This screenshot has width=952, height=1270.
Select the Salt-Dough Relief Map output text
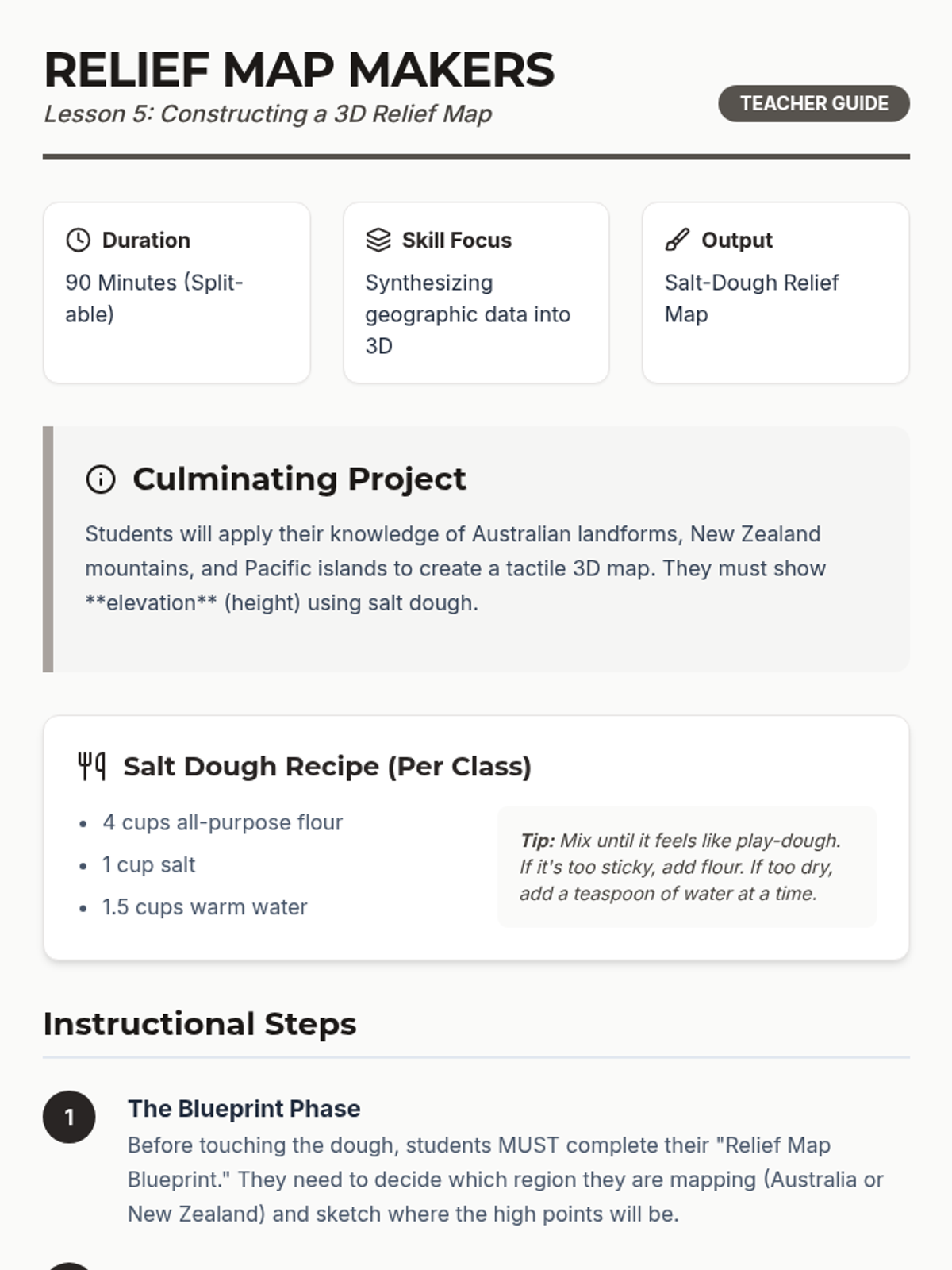750,298
